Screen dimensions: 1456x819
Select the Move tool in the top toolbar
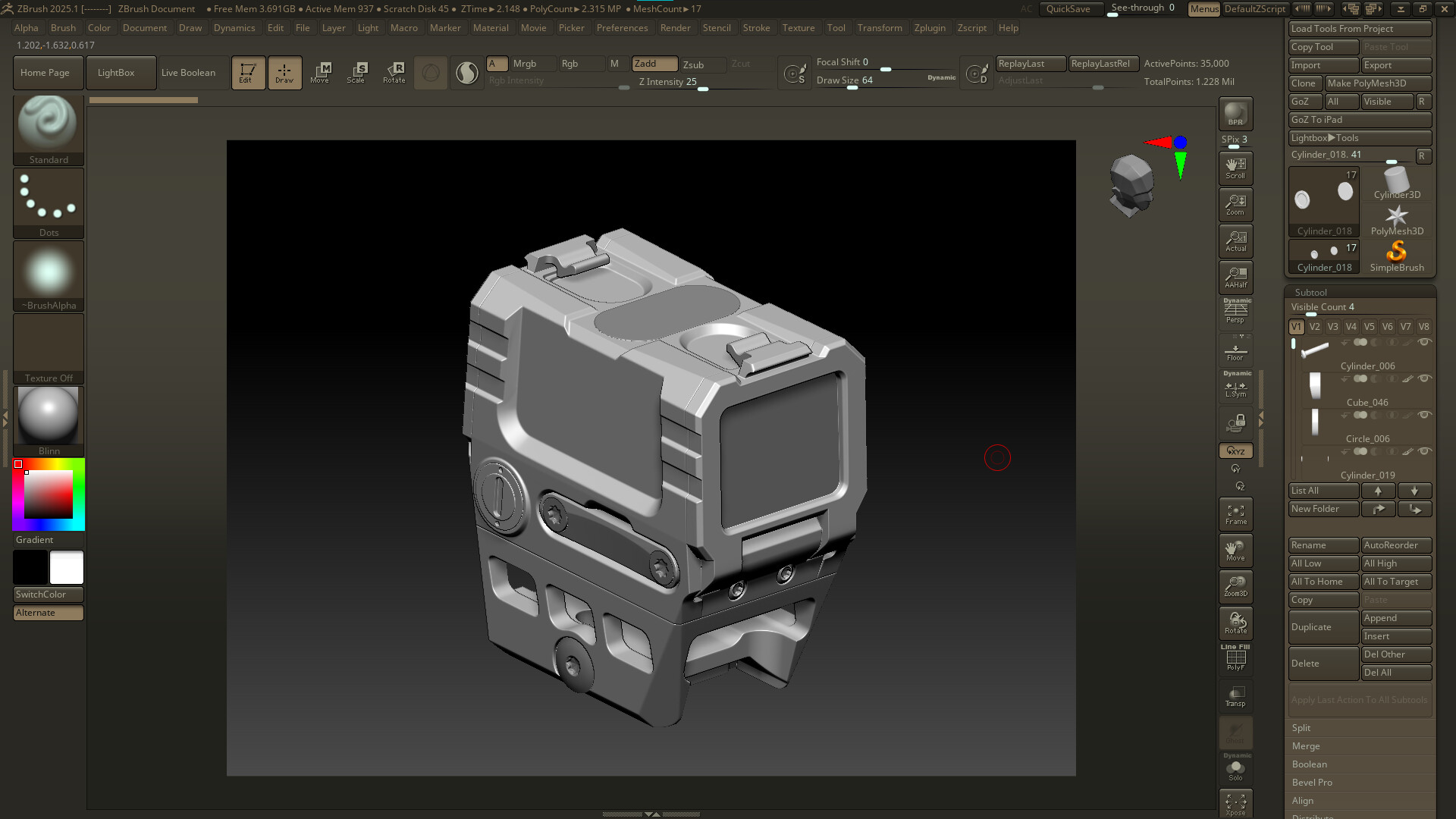(x=321, y=72)
